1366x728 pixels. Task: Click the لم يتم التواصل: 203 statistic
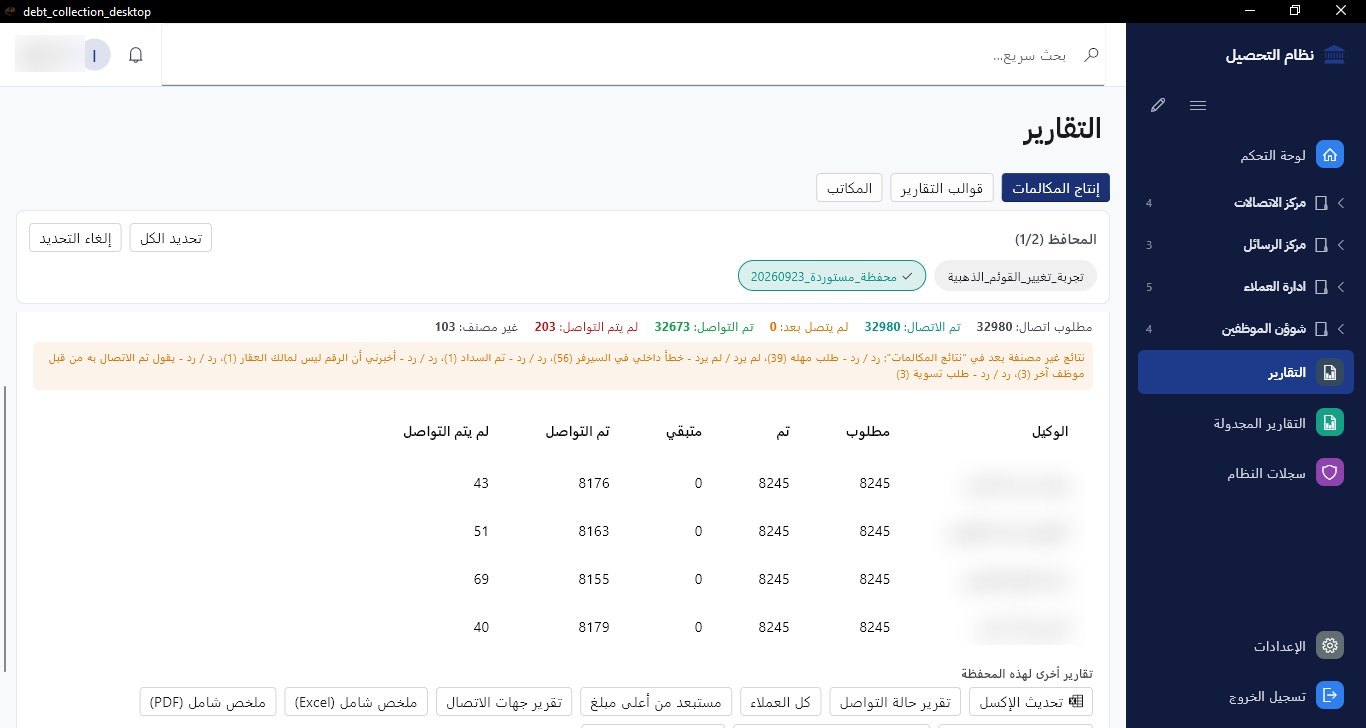pos(586,327)
